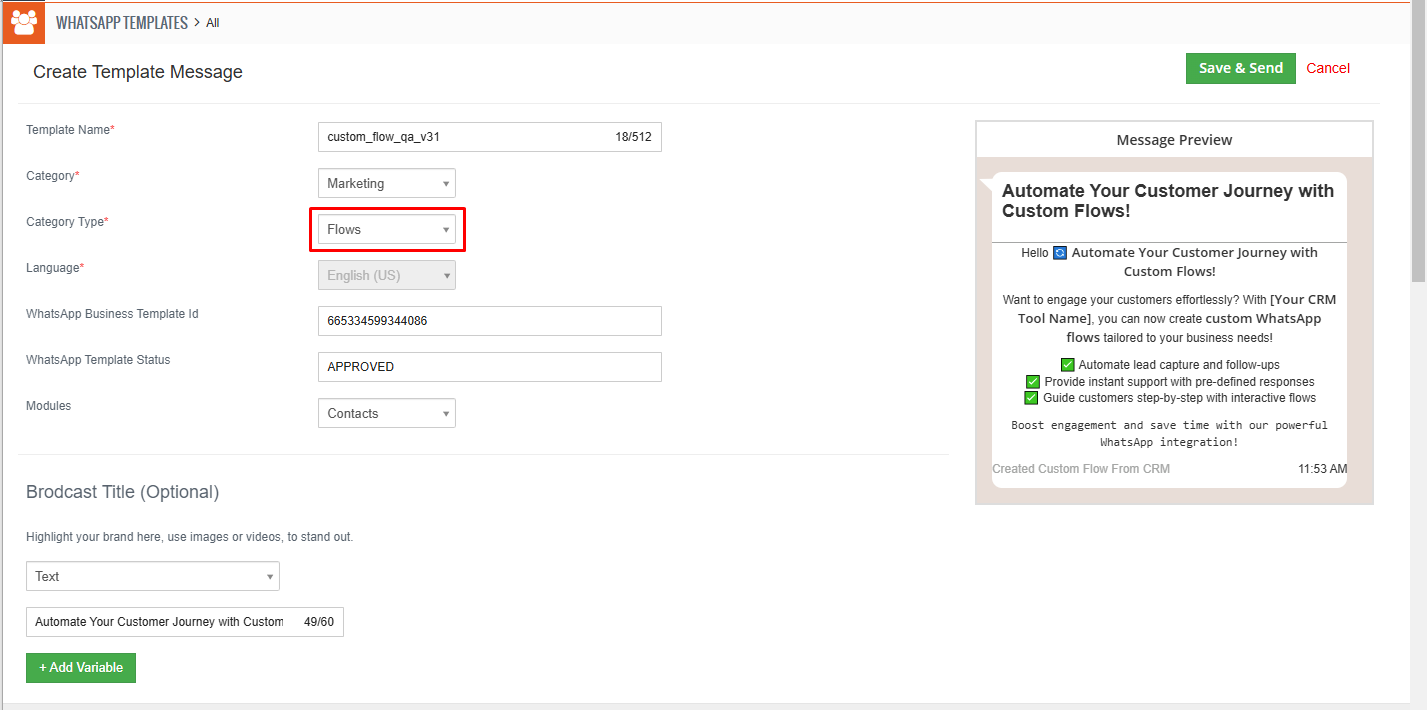Click green checkmark beside Guide customers step-by-step

[x=1032, y=398]
